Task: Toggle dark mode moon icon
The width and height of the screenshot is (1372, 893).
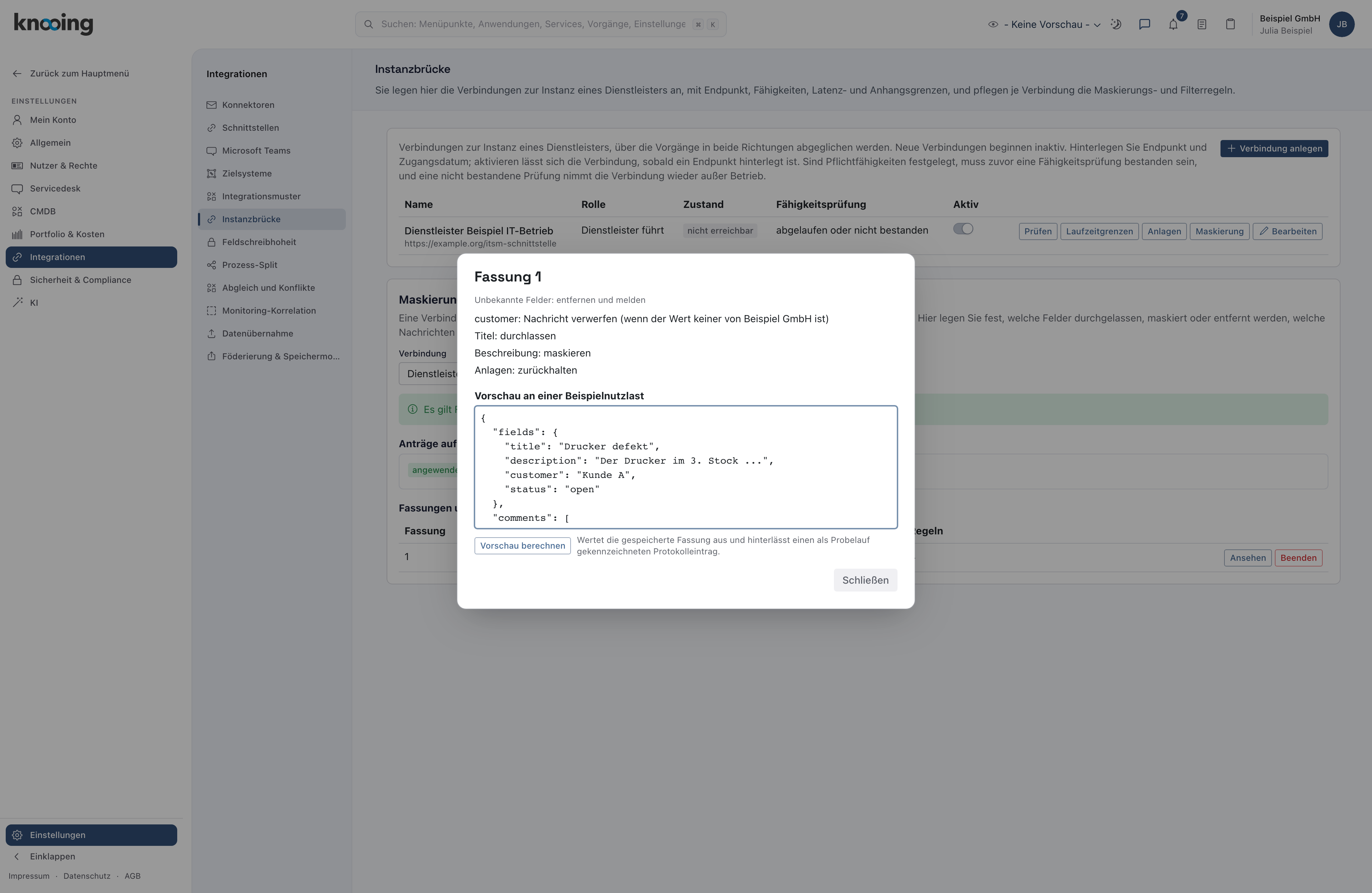Action: [1116, 24]
